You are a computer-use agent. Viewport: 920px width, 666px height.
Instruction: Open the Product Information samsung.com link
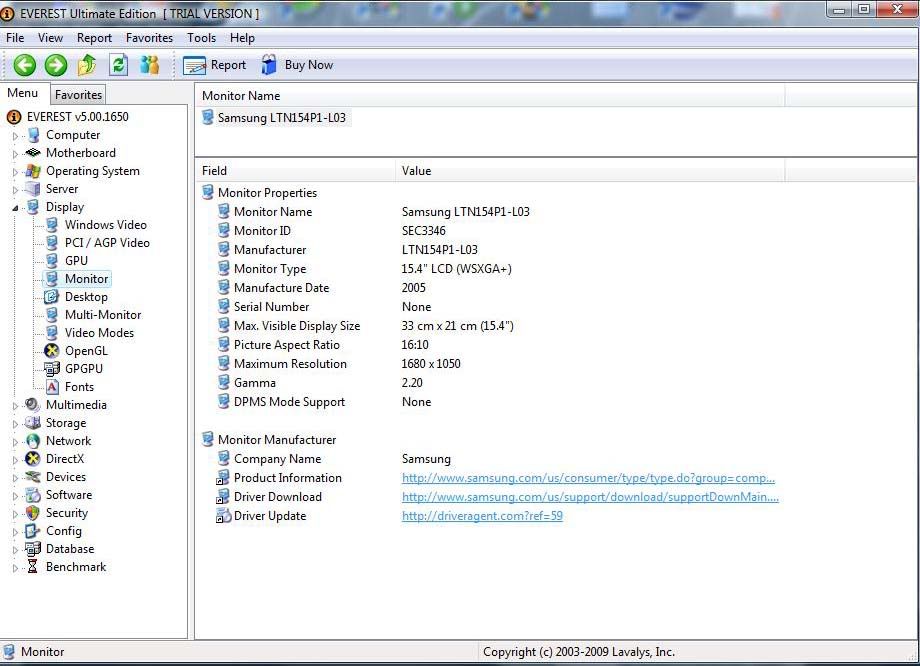pos(588,478)
